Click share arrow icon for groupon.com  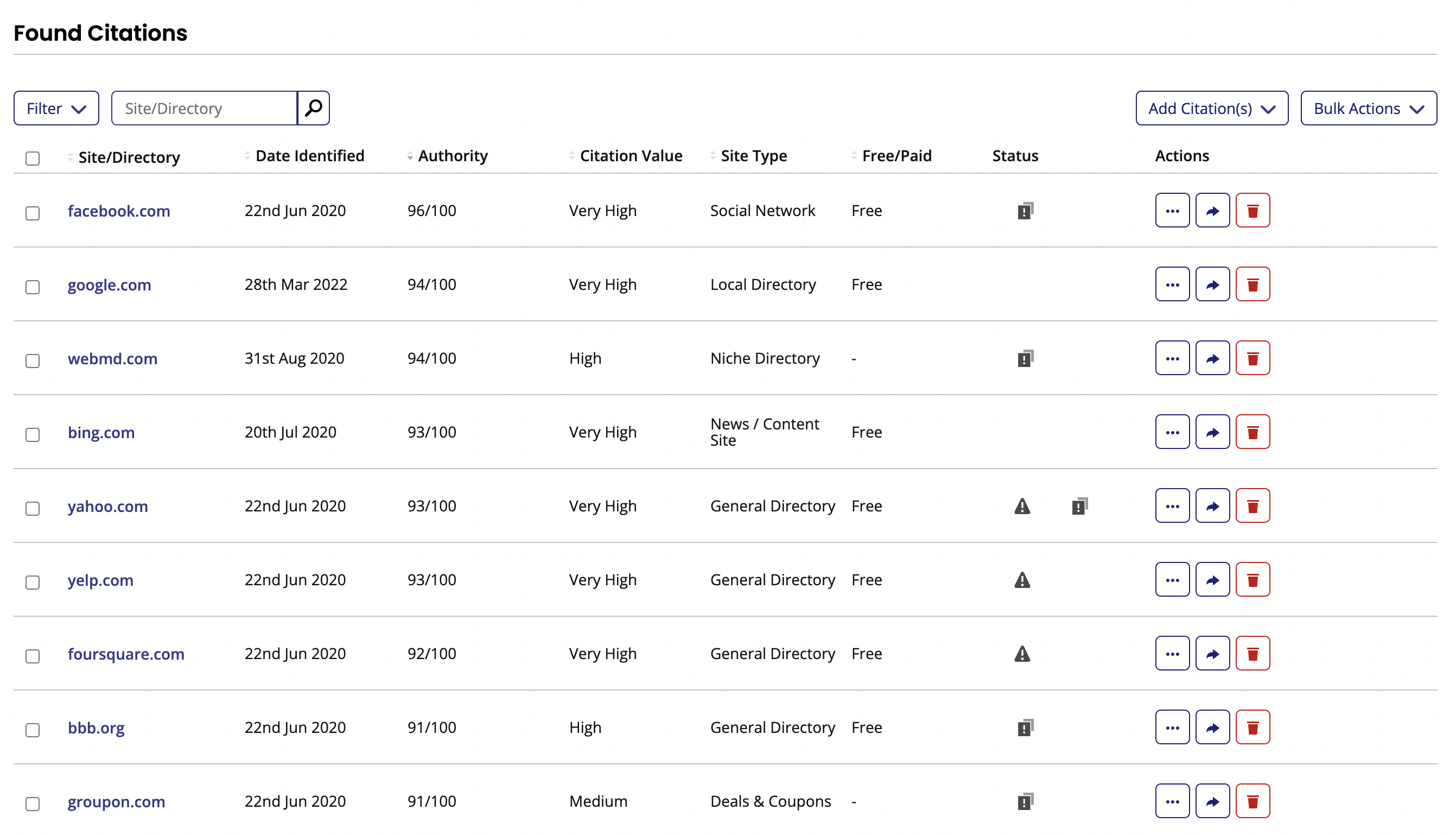click(x=1212, y=802)
